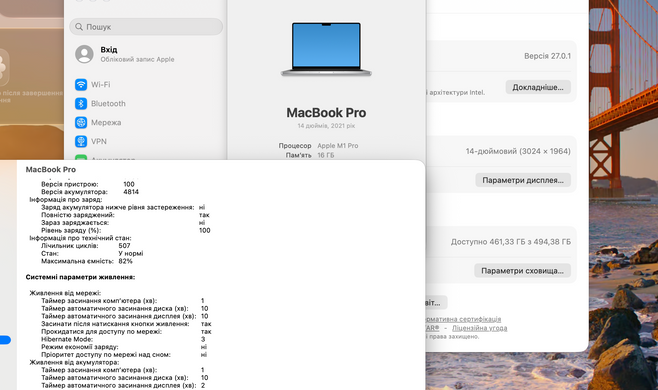Click the magnifier icon in Пошук field

pos(79,27)
